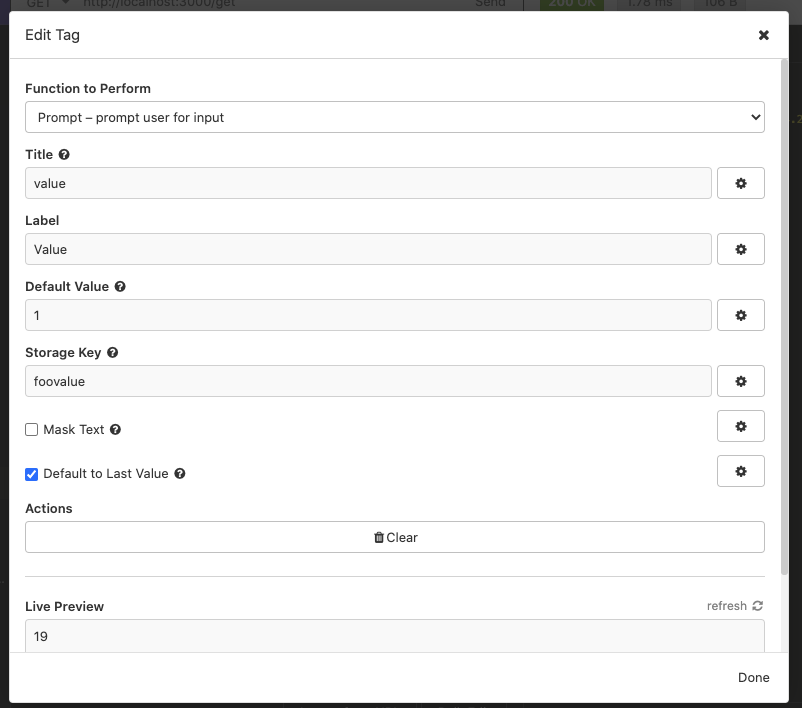Focus the Storage Key input field
The width and height of the screenshot is (802, 708).
[368, 381]
